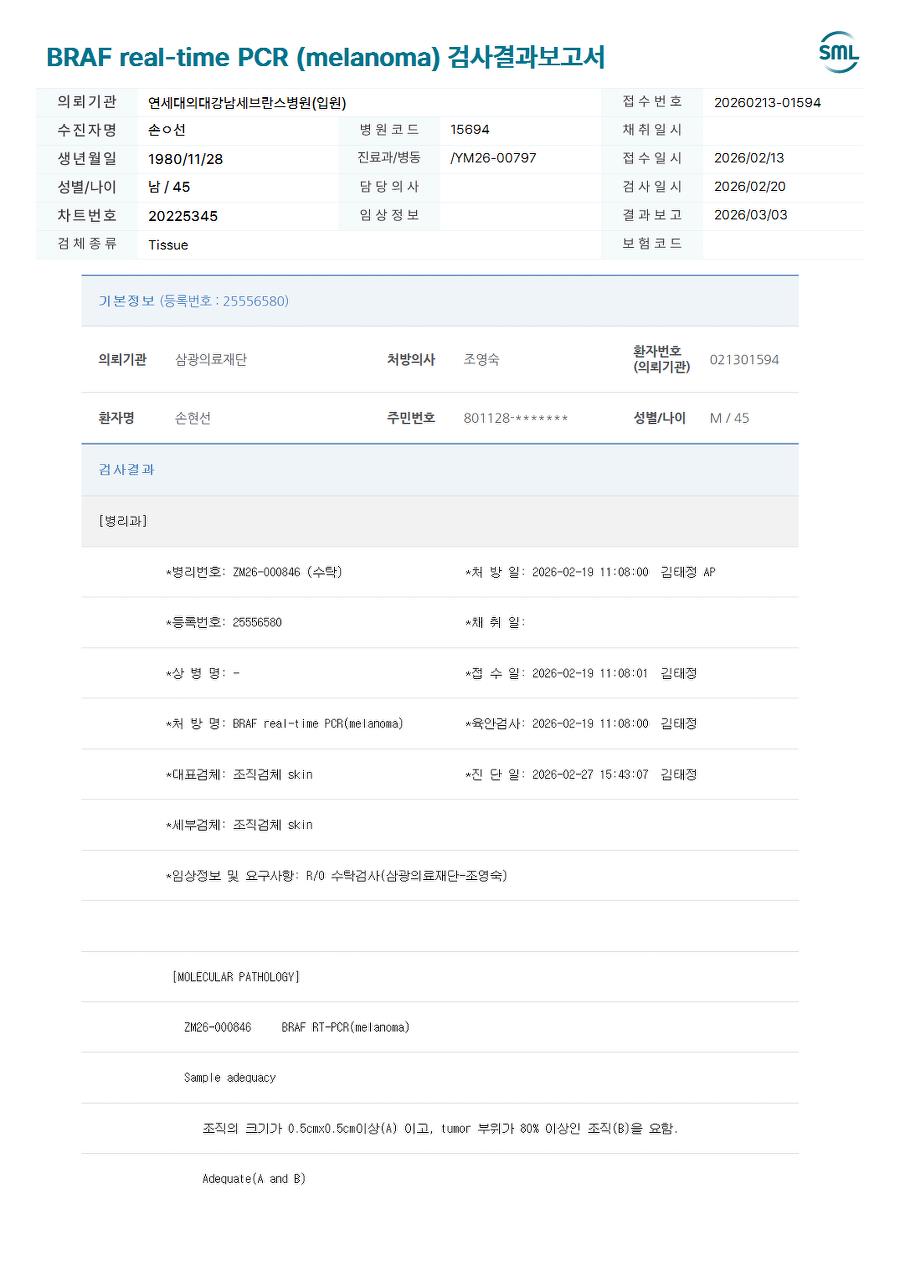Click patient name 손○선 in header

point(167,130)
